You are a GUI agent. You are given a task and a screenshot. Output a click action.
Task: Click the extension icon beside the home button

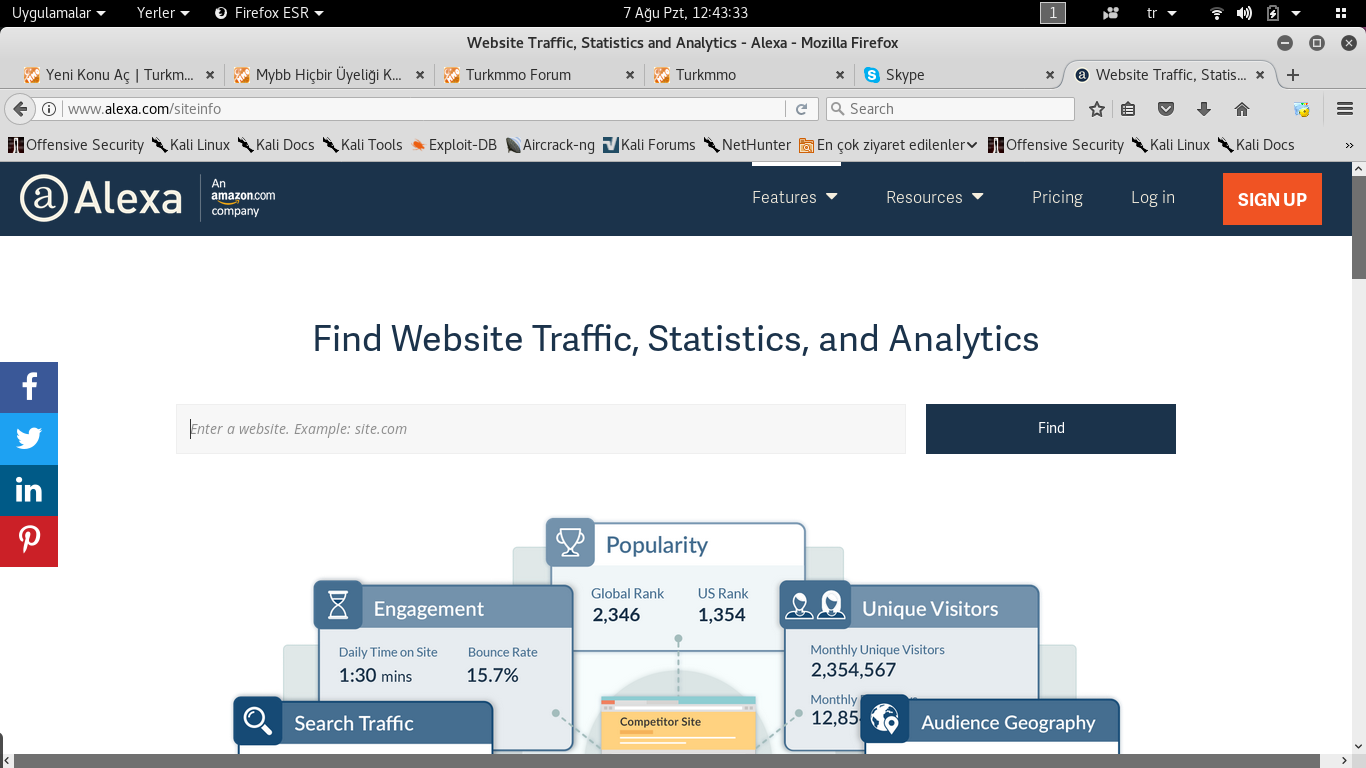pyautogui.click(x=1301, y=109)
